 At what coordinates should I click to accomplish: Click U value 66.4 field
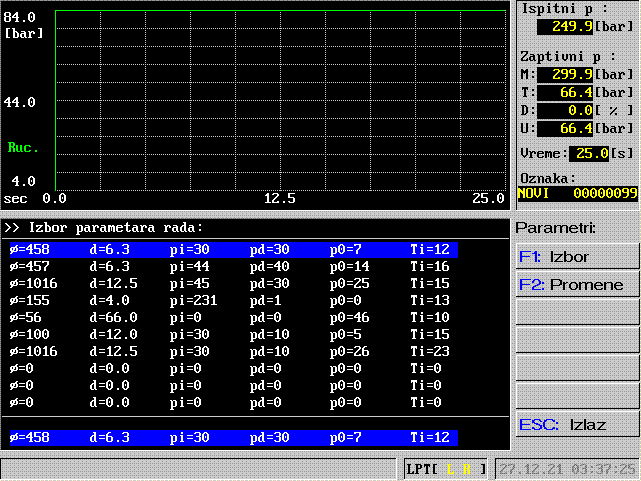click(565, 128)
